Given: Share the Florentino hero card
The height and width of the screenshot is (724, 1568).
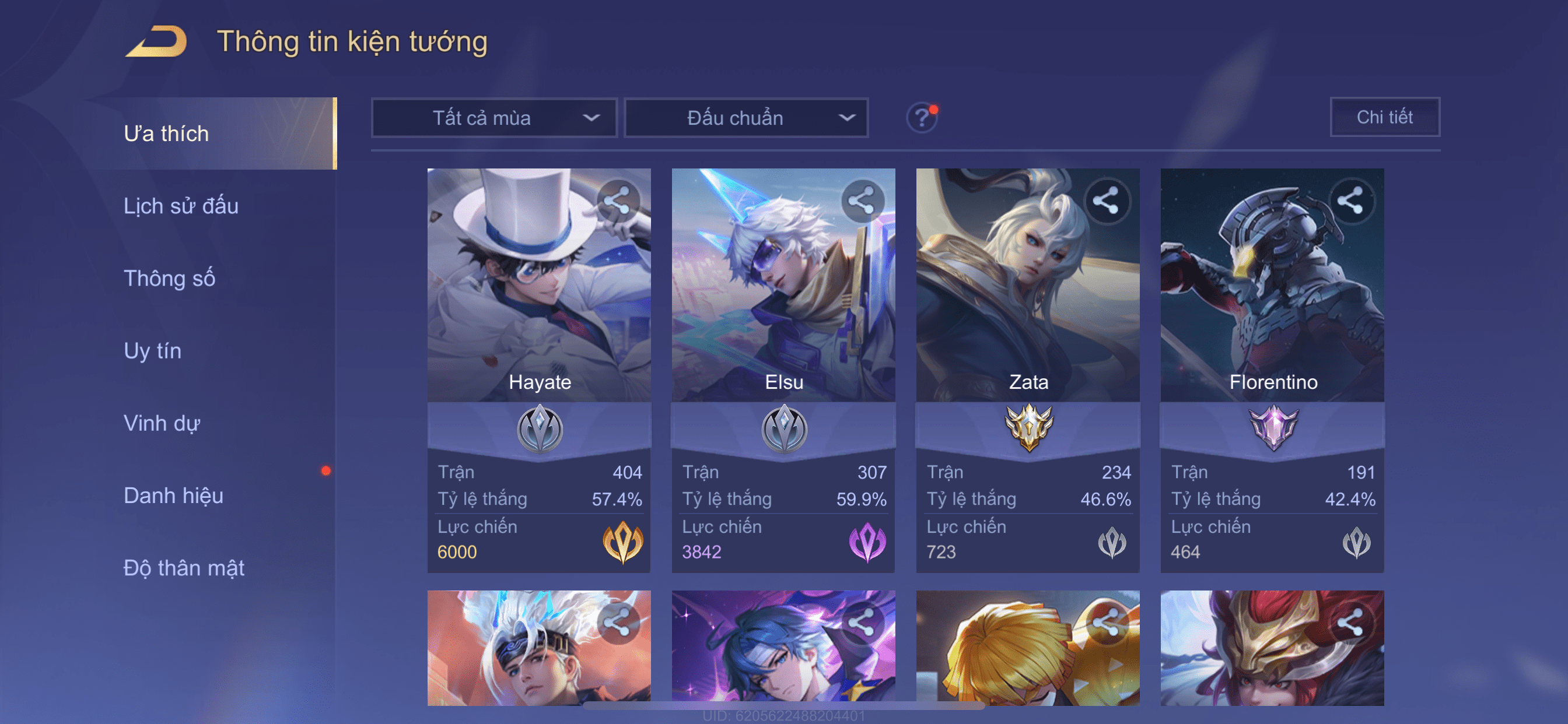Looking at the screenshot, I should point(1350,201).
